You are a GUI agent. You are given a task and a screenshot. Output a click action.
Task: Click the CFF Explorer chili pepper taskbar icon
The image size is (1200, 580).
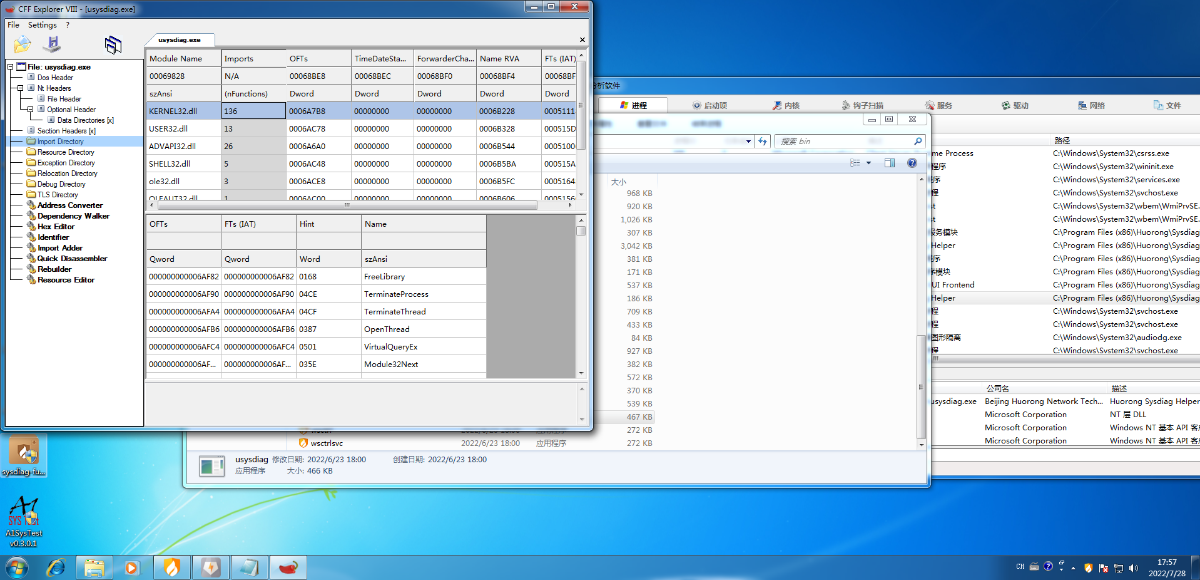click(x=289, y=567)
